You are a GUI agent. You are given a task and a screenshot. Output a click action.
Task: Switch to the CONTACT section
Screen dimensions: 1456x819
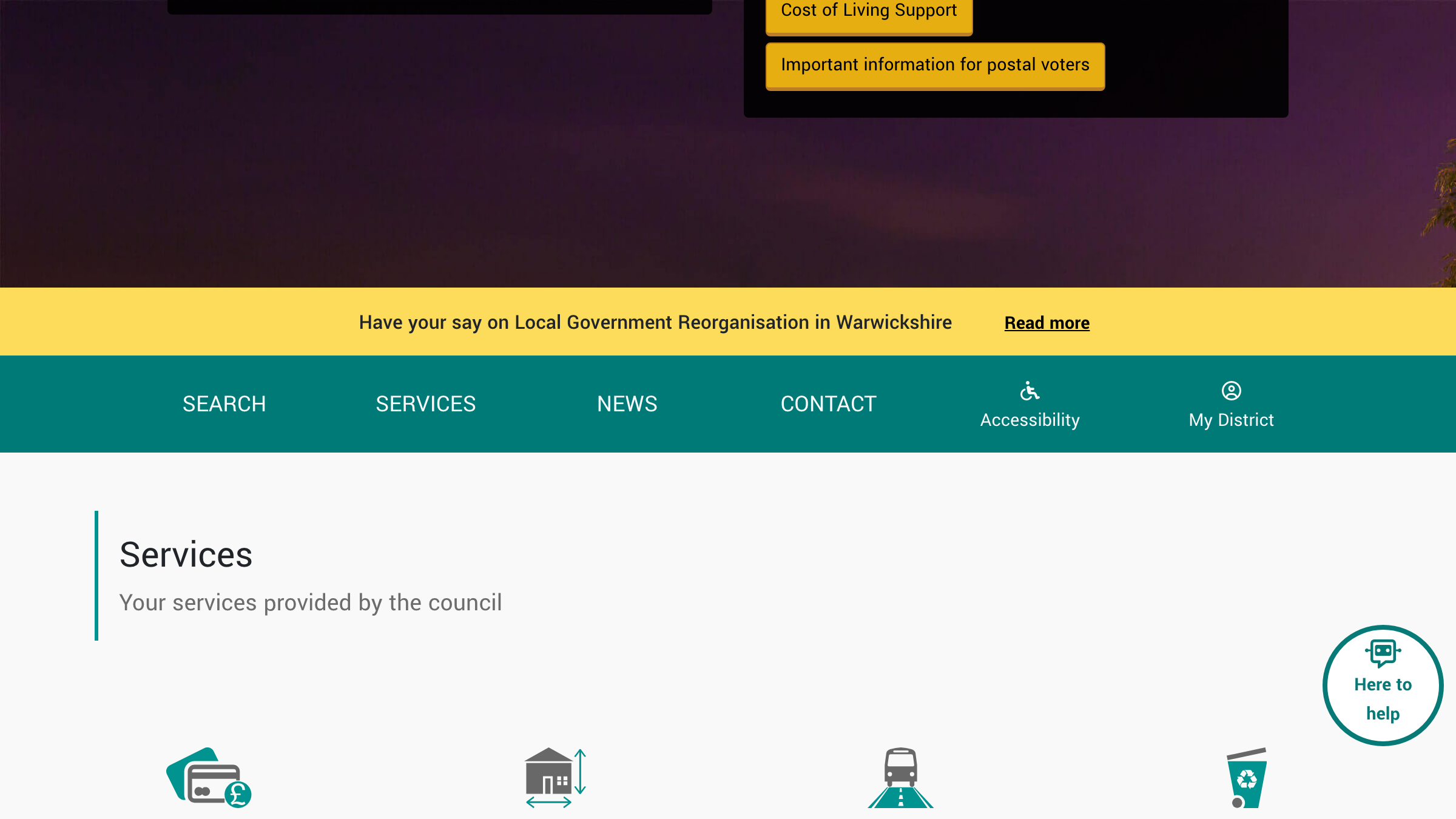pyautogui.click(x=828, y=403)
